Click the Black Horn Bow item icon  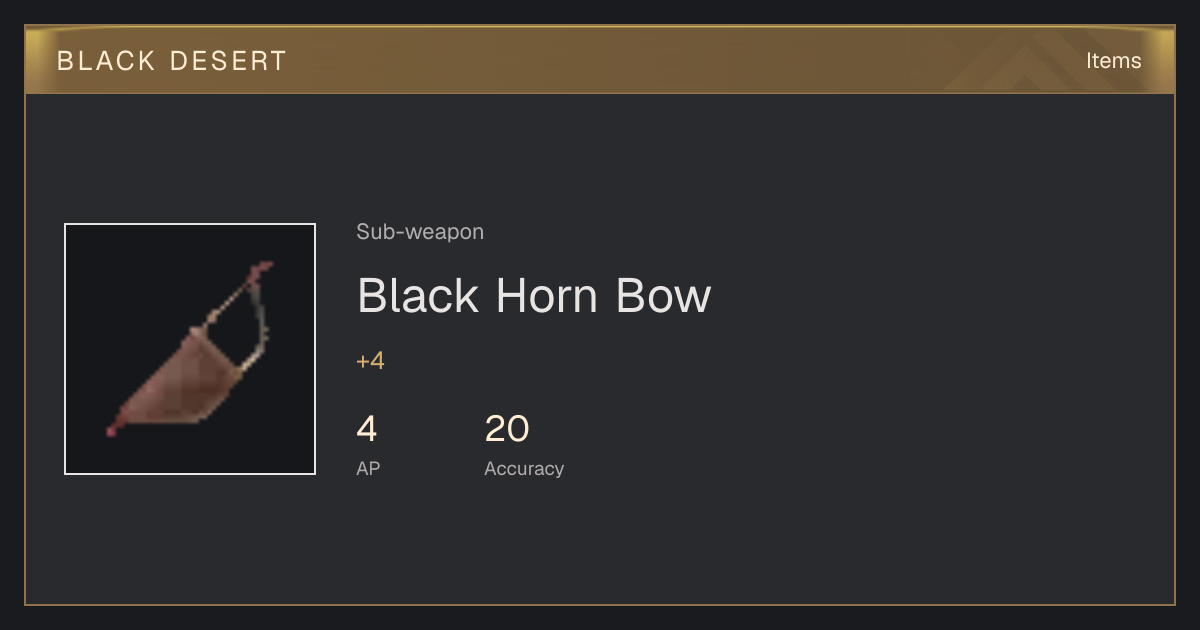pyautogui.click(x=190, y=349)
